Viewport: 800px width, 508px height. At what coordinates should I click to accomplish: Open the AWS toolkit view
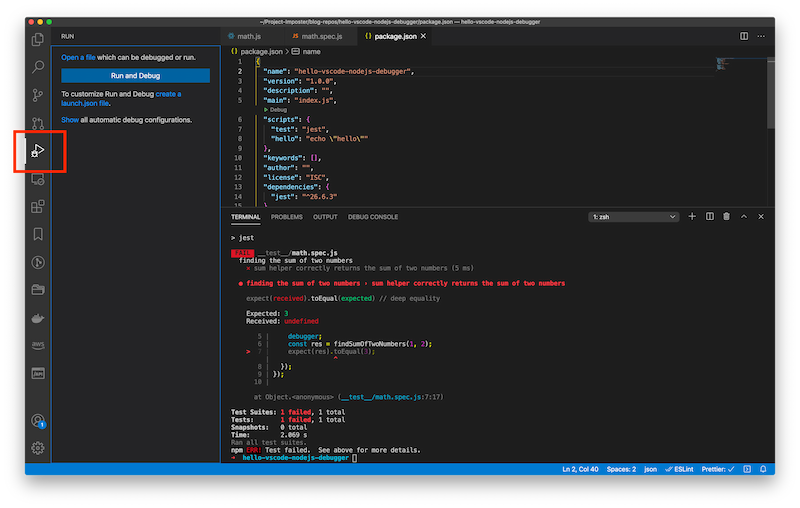tap(38, 345)
